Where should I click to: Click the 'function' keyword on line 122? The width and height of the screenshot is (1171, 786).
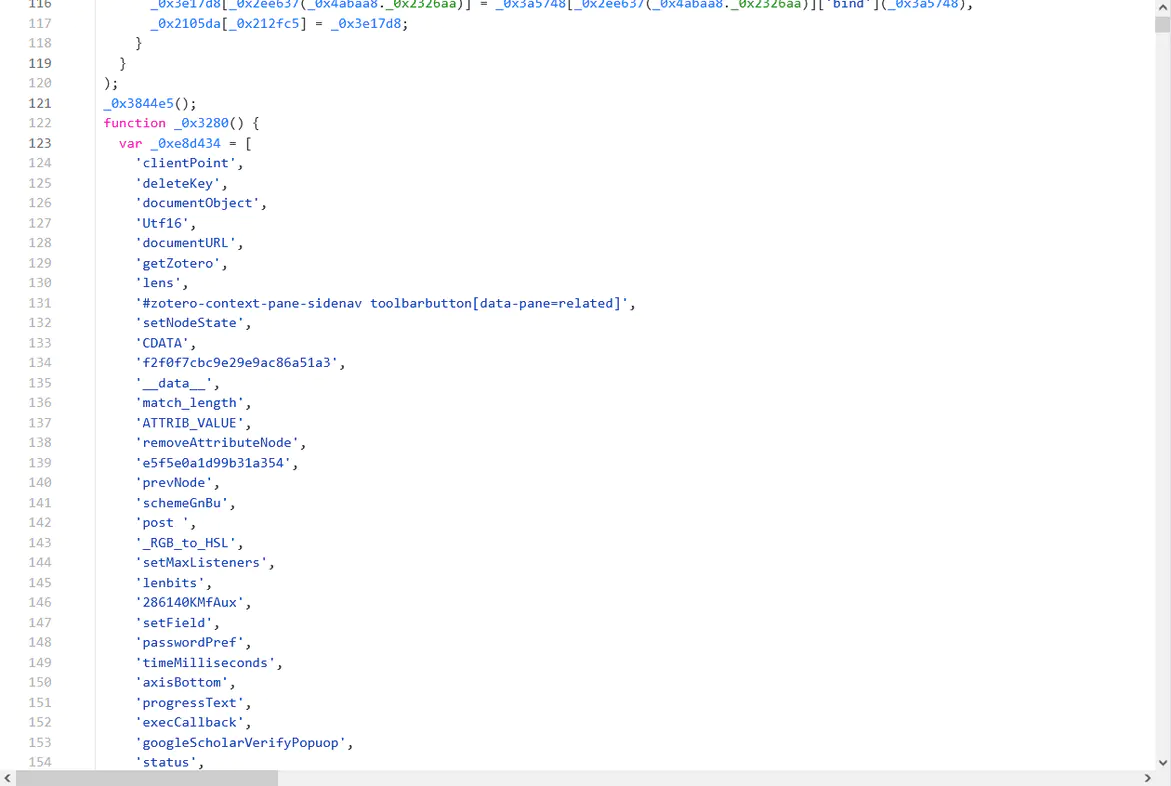(134, 123)
